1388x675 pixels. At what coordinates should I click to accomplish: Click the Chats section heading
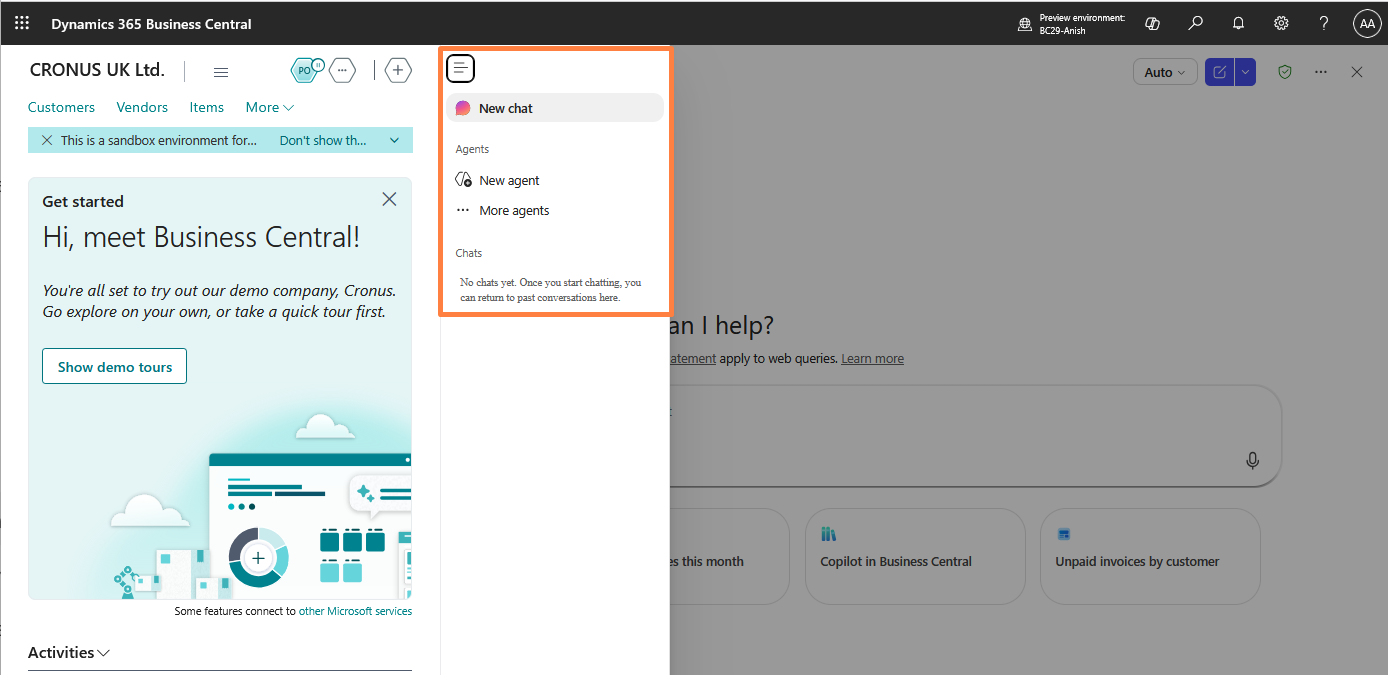click(x=469, y=253)
